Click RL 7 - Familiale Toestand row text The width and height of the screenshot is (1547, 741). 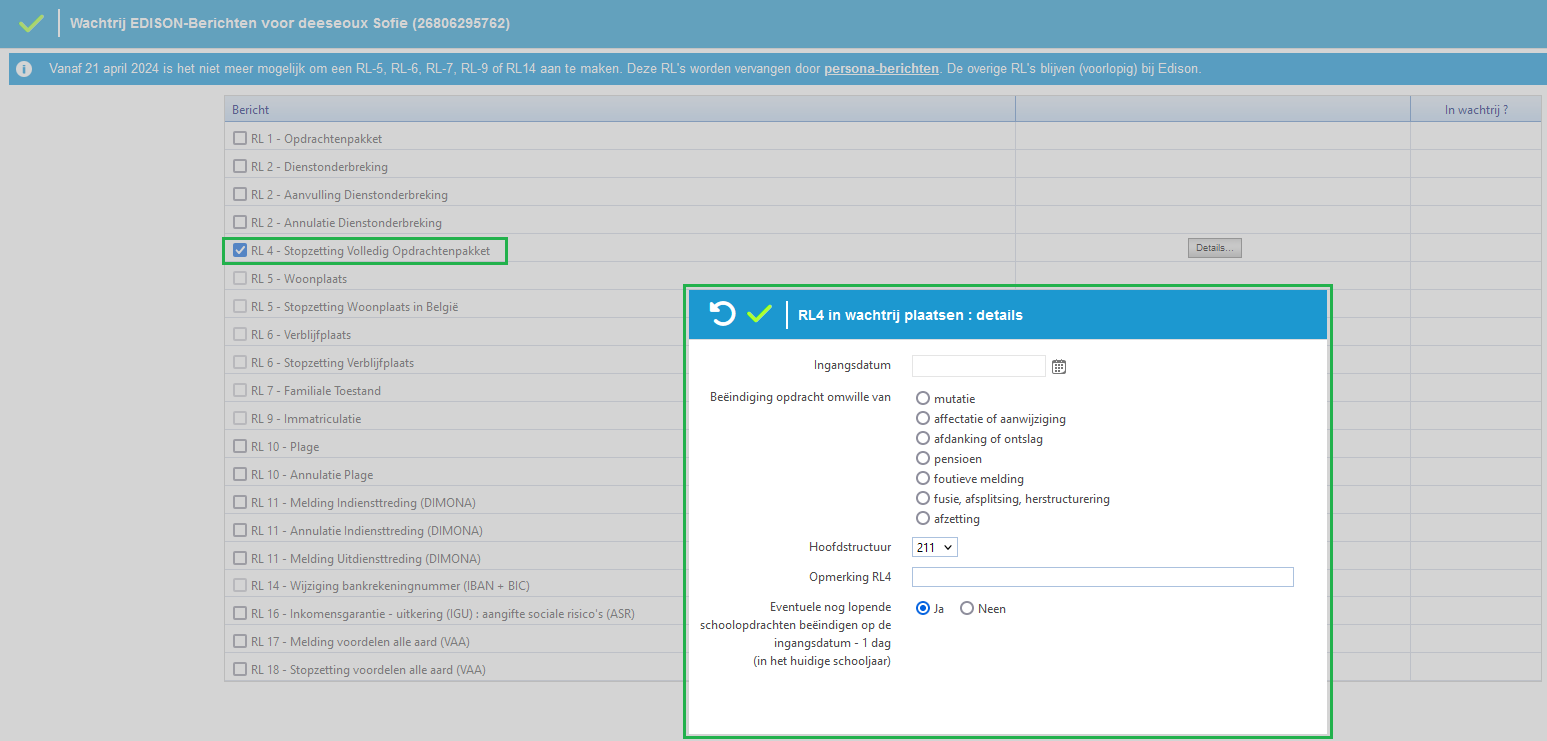click(x=316, y=391)
